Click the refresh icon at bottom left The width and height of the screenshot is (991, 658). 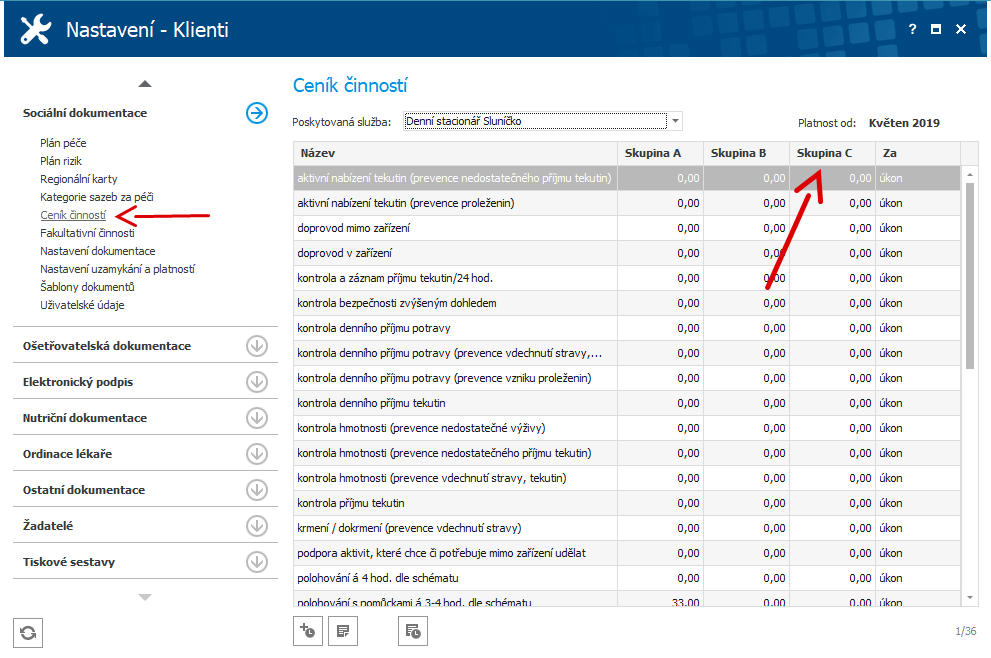coord(28,633)
